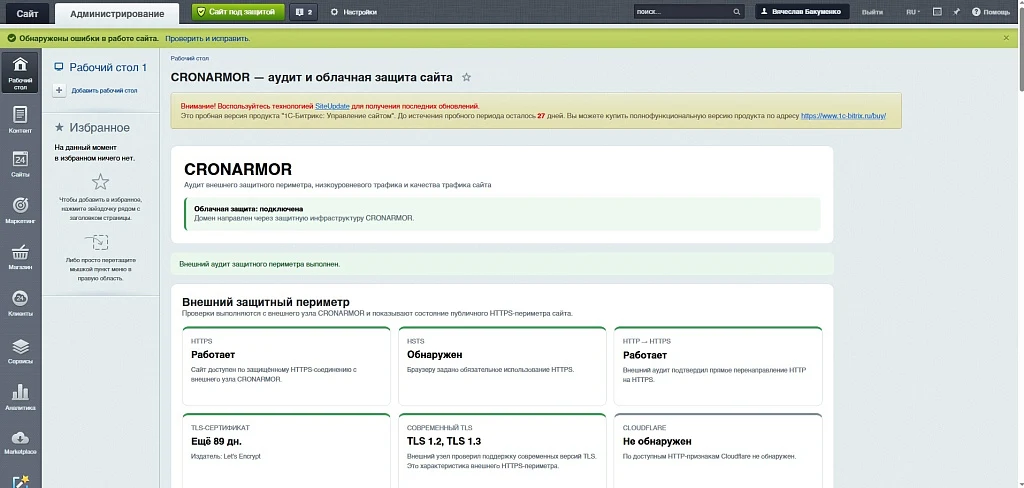Open the SiteUpdate link
Screen dimensions: 1024x488
[332, 106]
